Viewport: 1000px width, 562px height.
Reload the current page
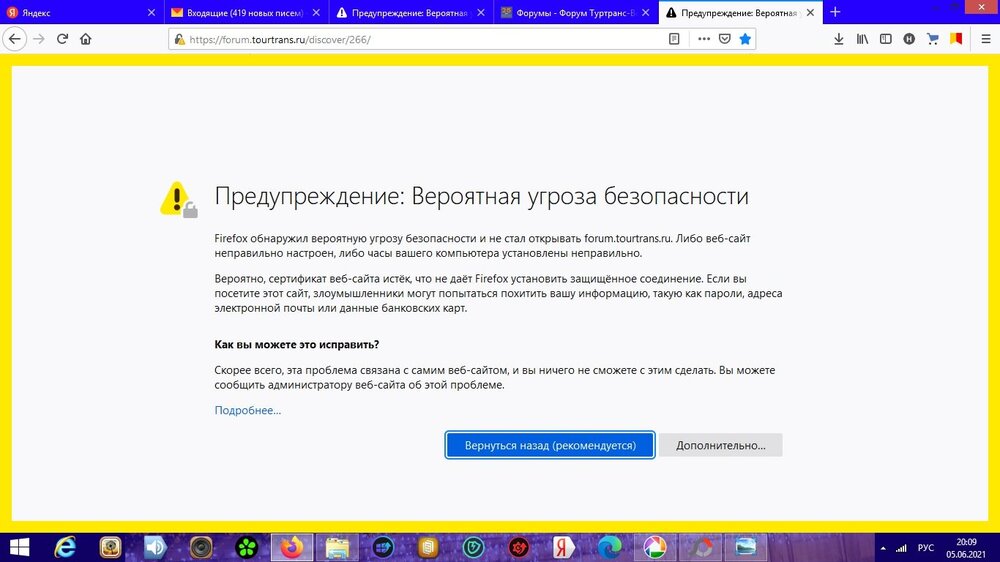point(62,39)
